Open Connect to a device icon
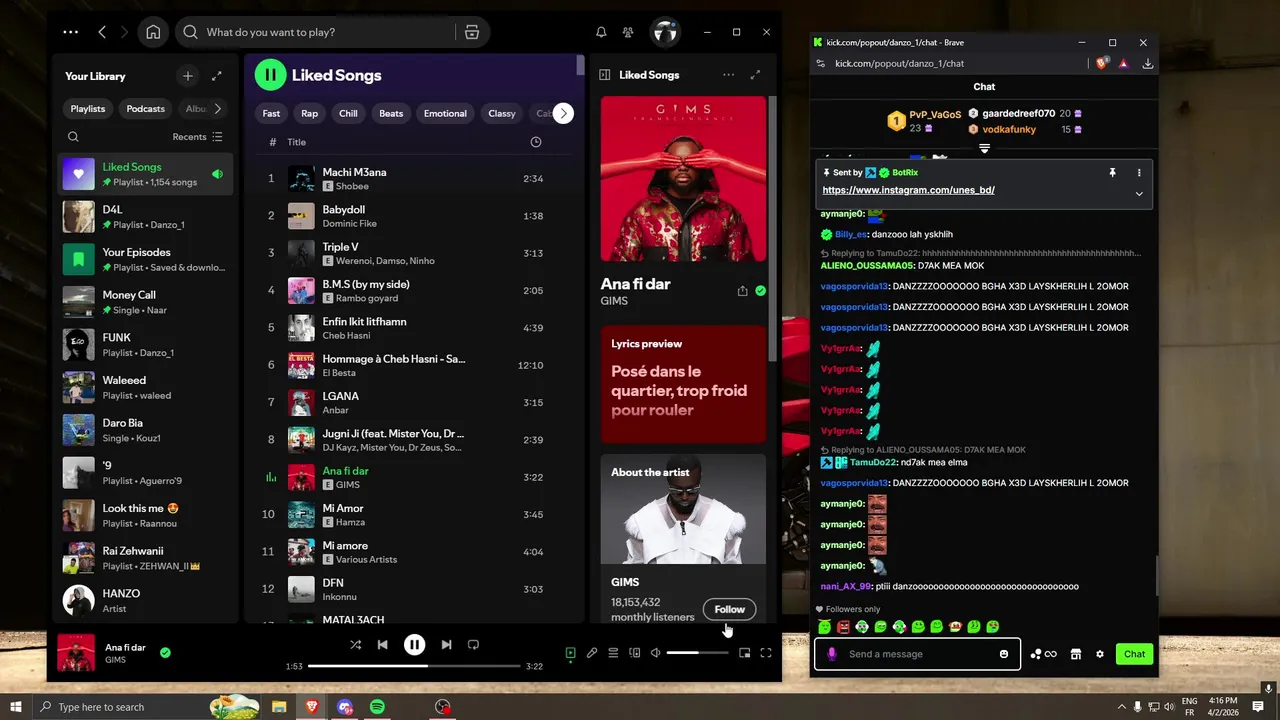 coord(634,653)
